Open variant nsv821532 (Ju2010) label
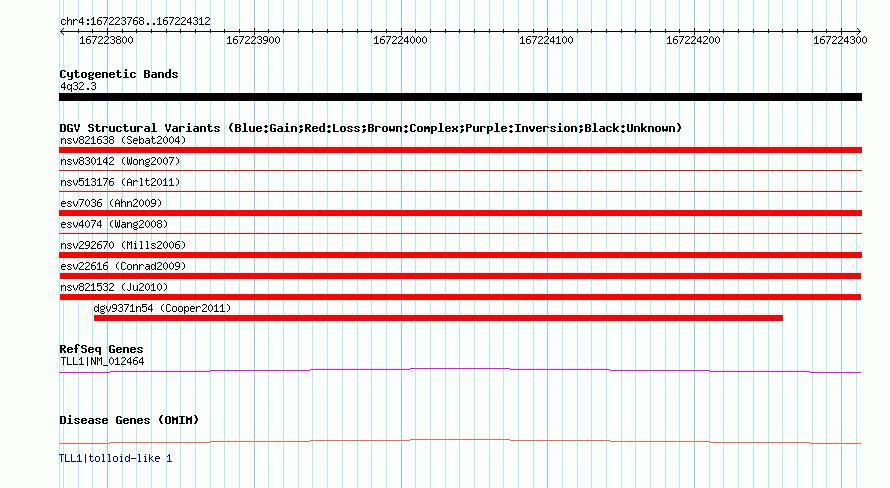Image resolution: width=890 pixels, height=488 pixels. (x=114, y=287)
